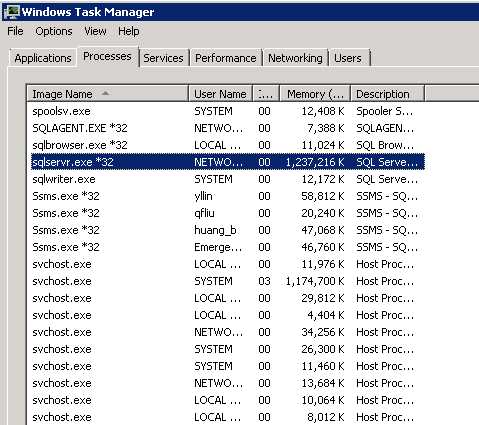Sort by Image Name column header

click(107, 94)
